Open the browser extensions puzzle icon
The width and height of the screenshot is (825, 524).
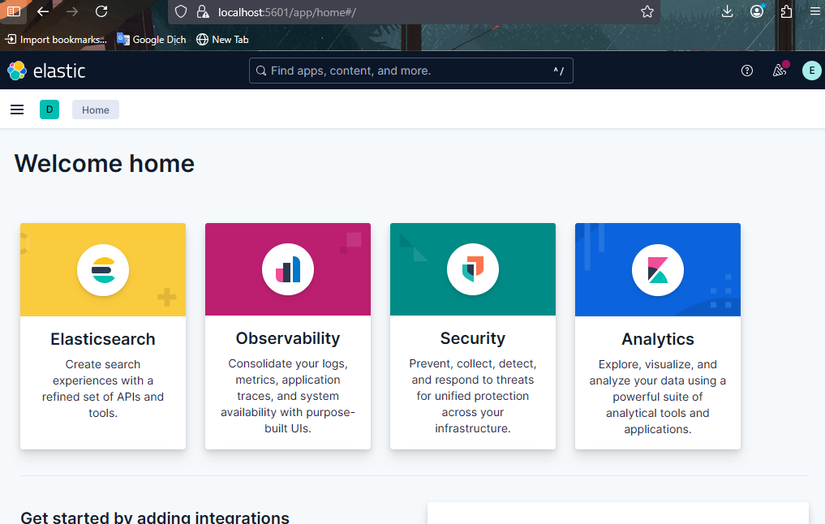pyautogui.click(x=786, y=11)
